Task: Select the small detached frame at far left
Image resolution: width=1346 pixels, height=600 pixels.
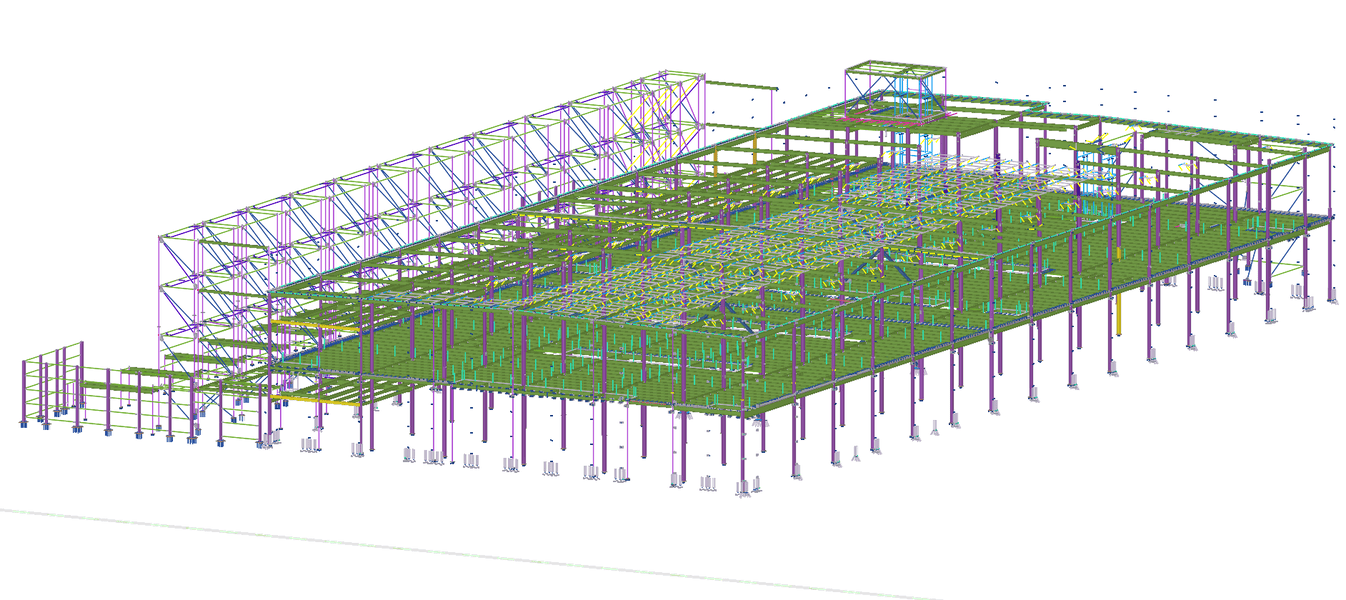Action: (x=52, y=390)
